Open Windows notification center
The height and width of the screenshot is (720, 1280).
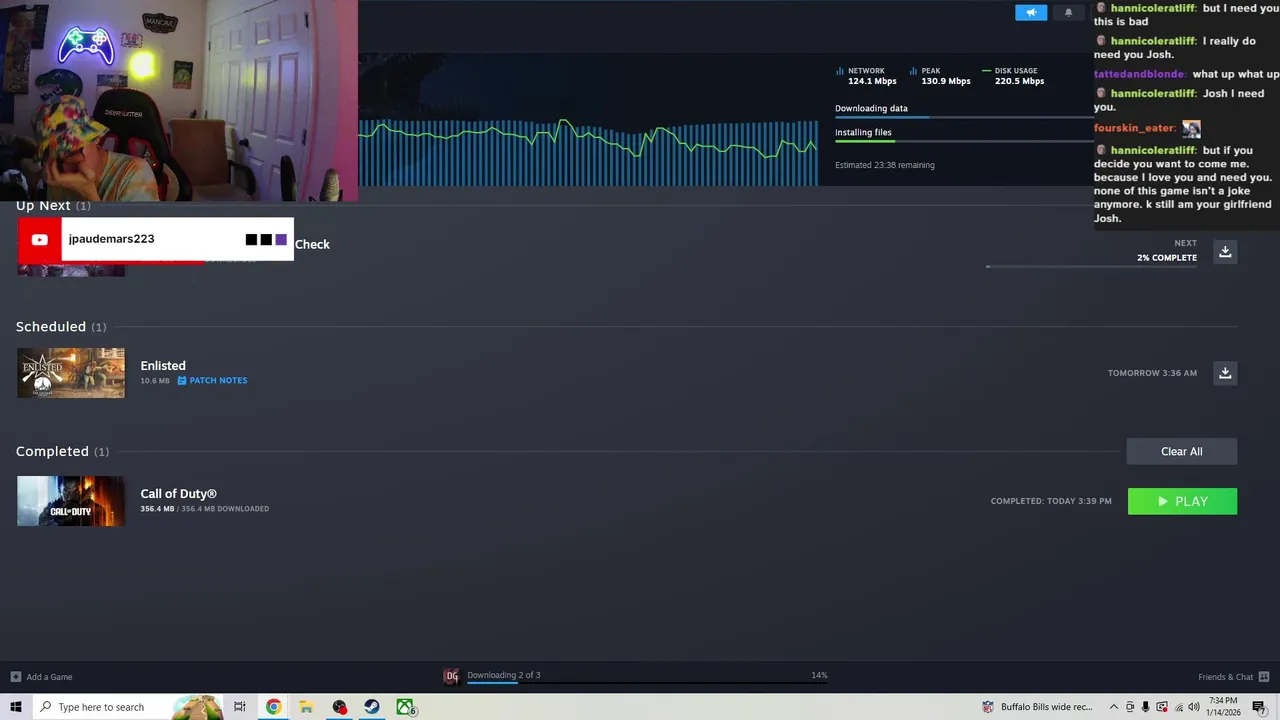pyautogui.click(x=1260, y=707)
